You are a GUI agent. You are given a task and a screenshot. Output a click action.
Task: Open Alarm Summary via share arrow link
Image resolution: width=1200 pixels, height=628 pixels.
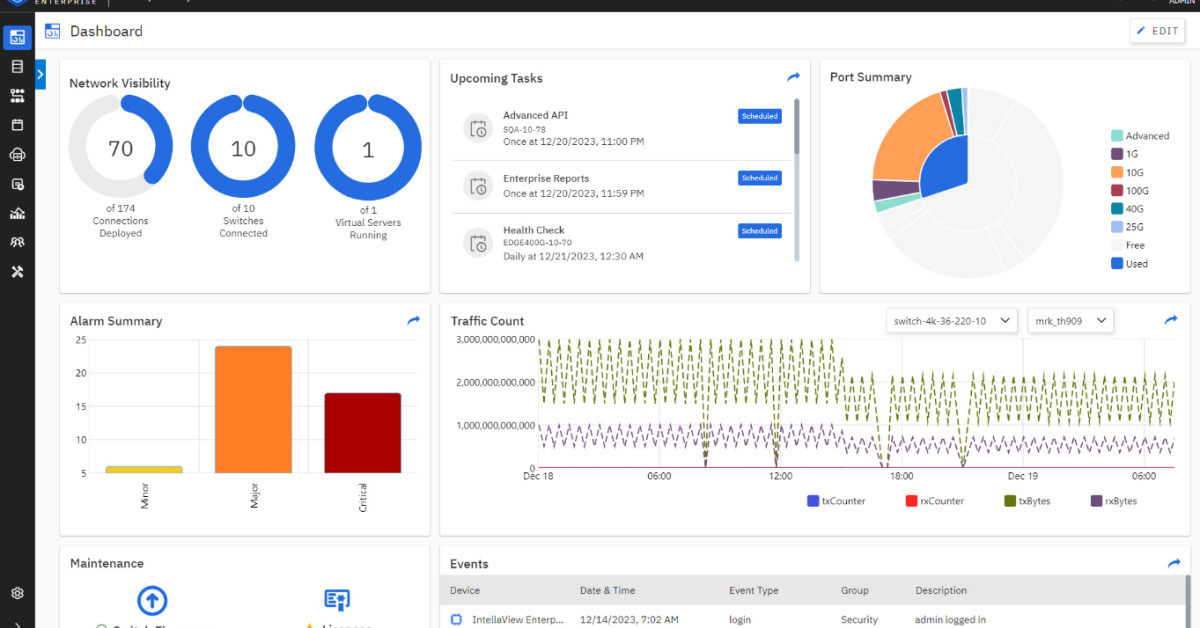(x=413, y=321)
